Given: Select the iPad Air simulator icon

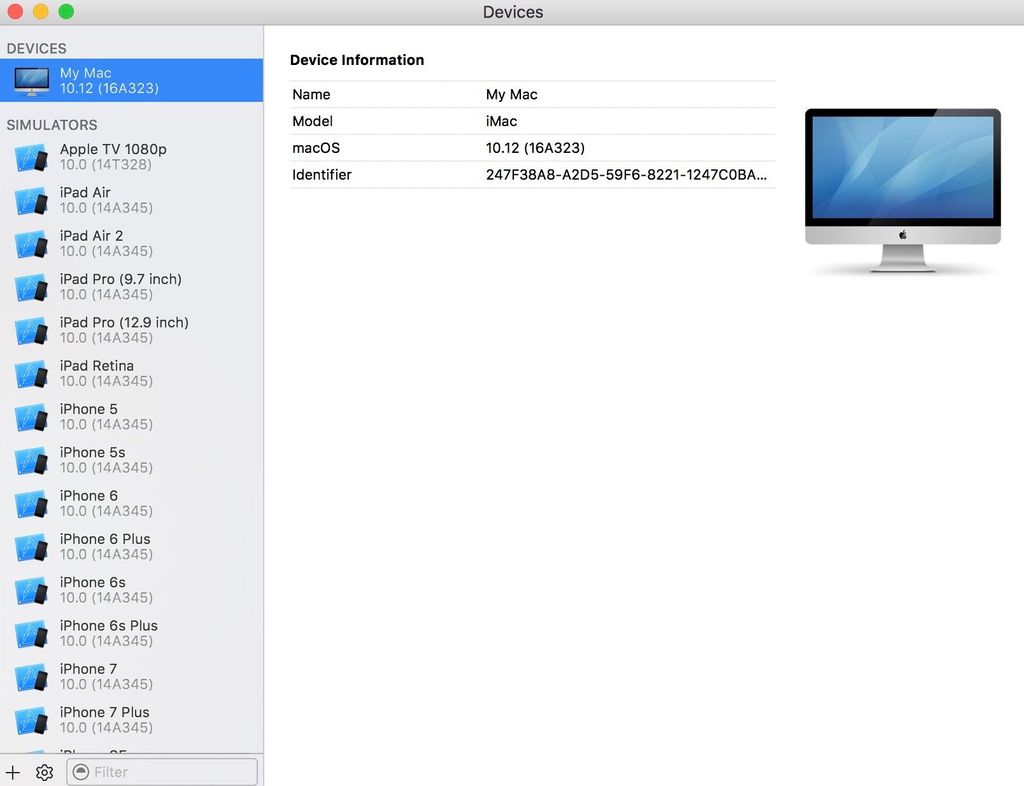Looking at the screenshot, I should pyautogui.click(x=31, y=200).
